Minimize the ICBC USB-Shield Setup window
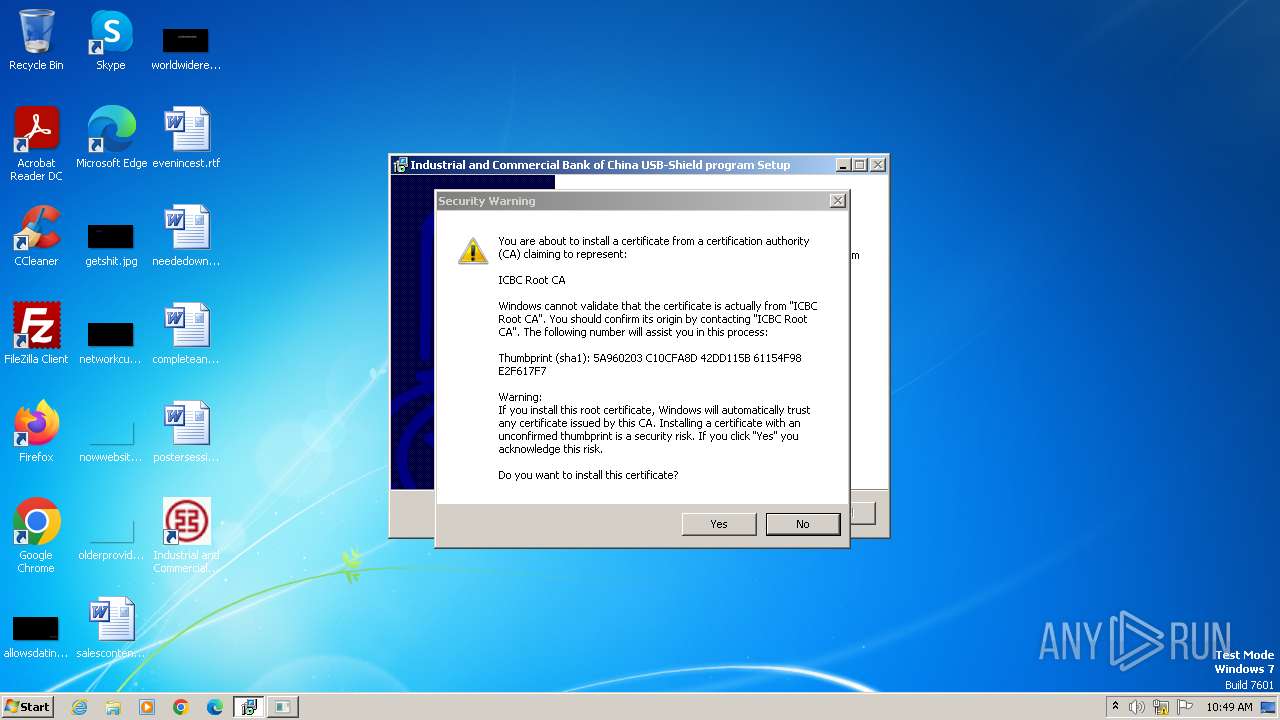The image size is (1280, 720). (843, 165)
